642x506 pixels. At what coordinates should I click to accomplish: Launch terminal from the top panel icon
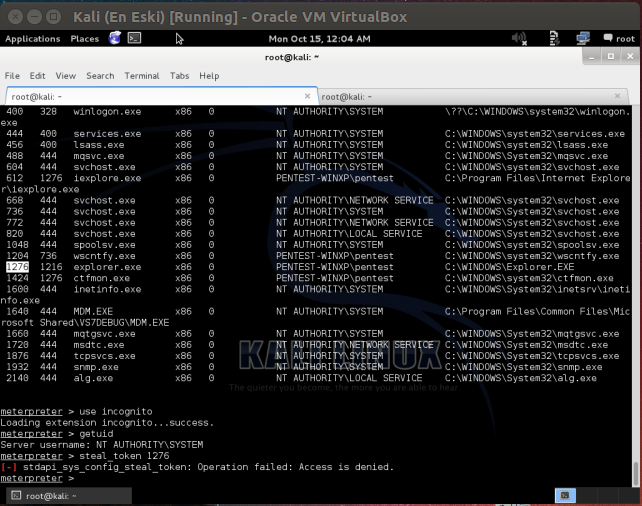point(134,38)
